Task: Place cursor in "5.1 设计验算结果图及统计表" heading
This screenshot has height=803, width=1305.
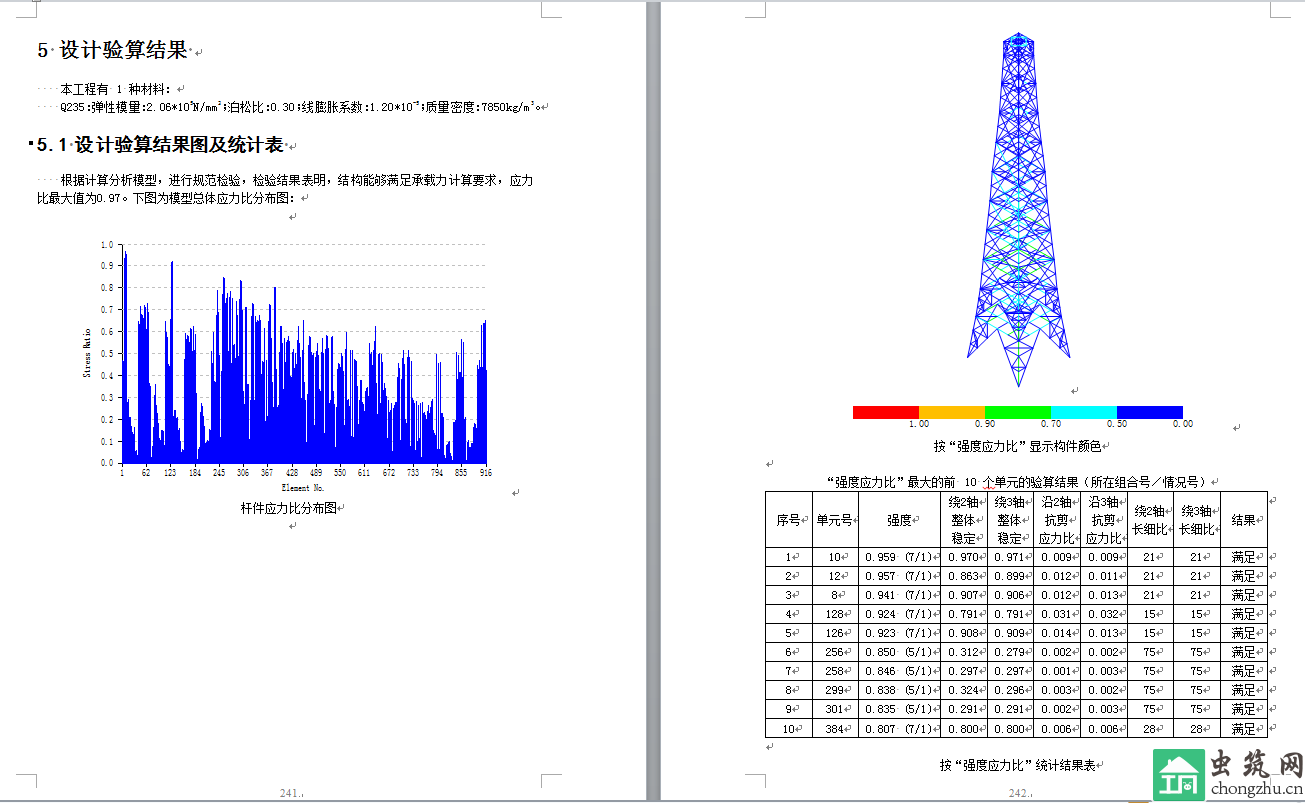Action: (160, 145)
